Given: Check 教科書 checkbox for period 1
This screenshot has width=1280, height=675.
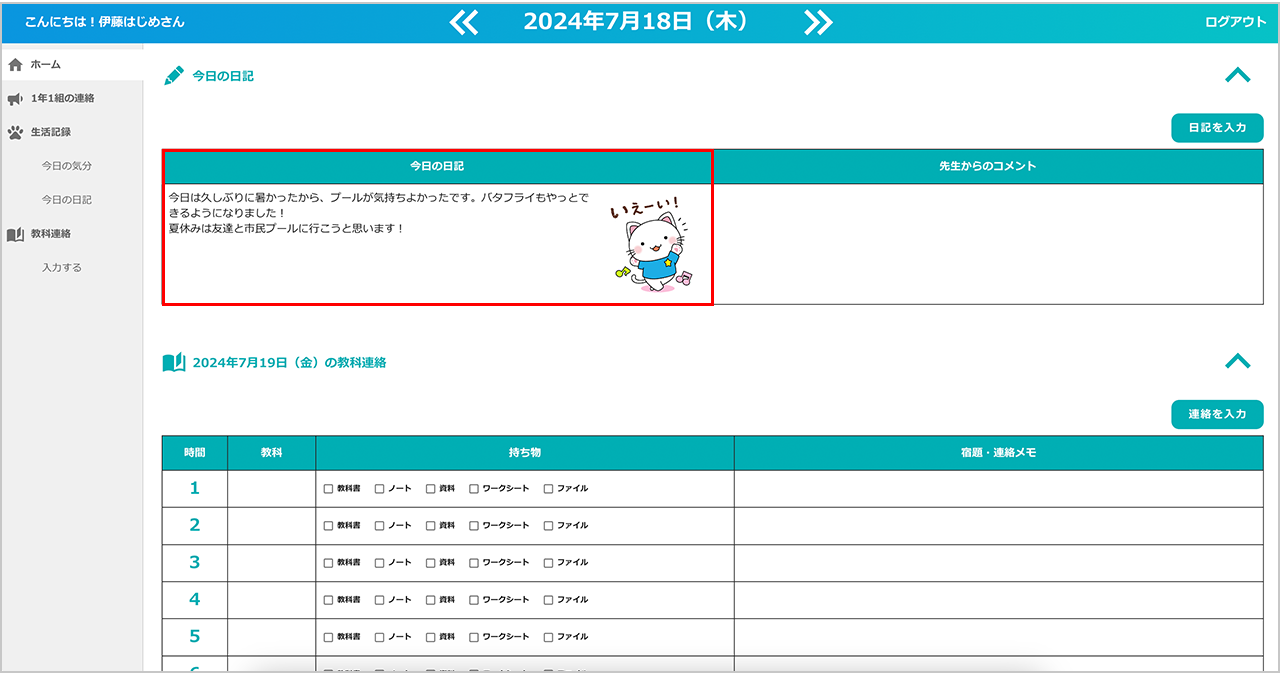Looking at the screenshot, I should pyautogui.click(x=328, y=489).
